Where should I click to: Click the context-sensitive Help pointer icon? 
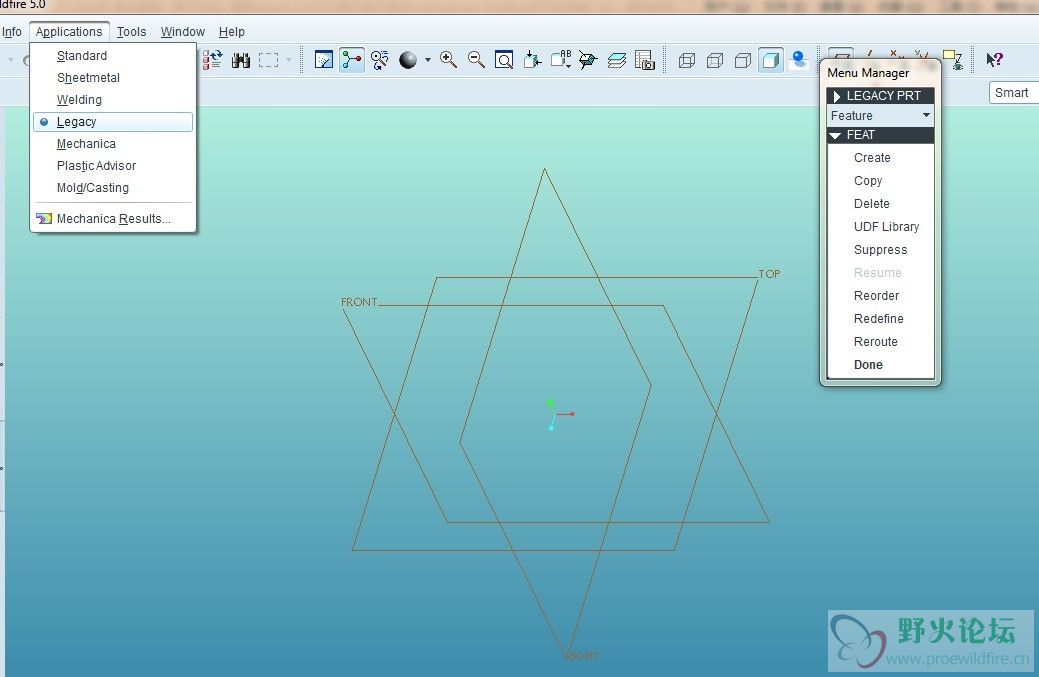point(994,60)
